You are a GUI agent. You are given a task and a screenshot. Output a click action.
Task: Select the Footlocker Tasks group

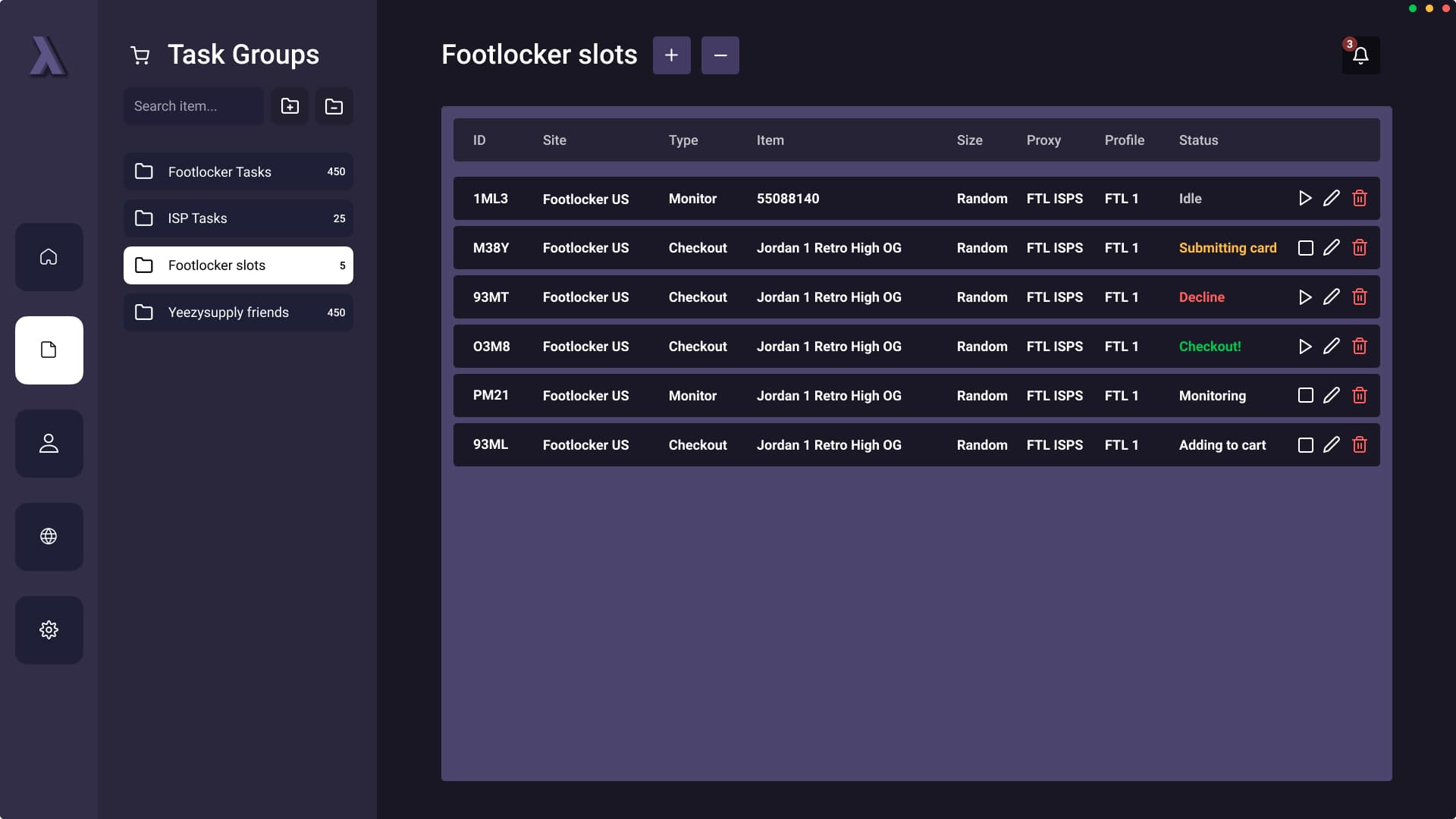click(238, 172)
